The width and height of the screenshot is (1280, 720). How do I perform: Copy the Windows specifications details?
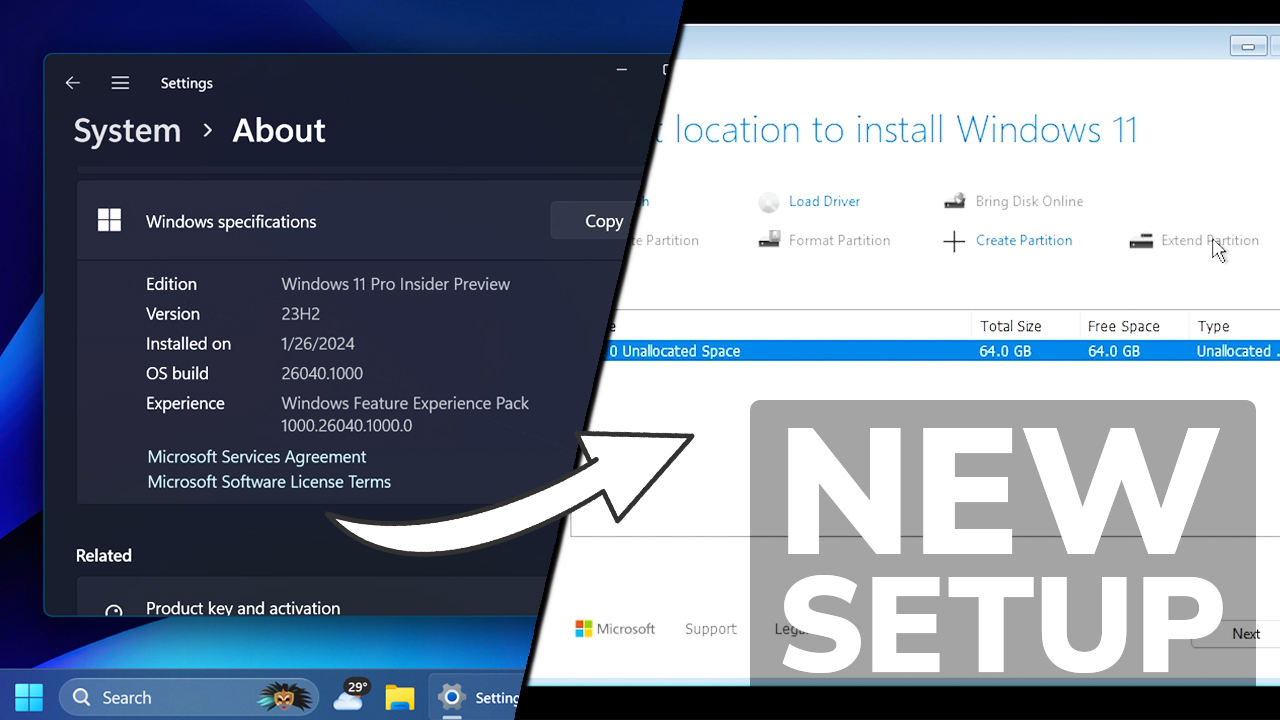point(603,220)
